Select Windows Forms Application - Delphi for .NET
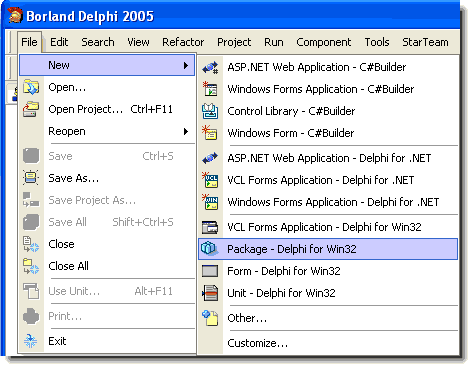 (x=328, y=202)
